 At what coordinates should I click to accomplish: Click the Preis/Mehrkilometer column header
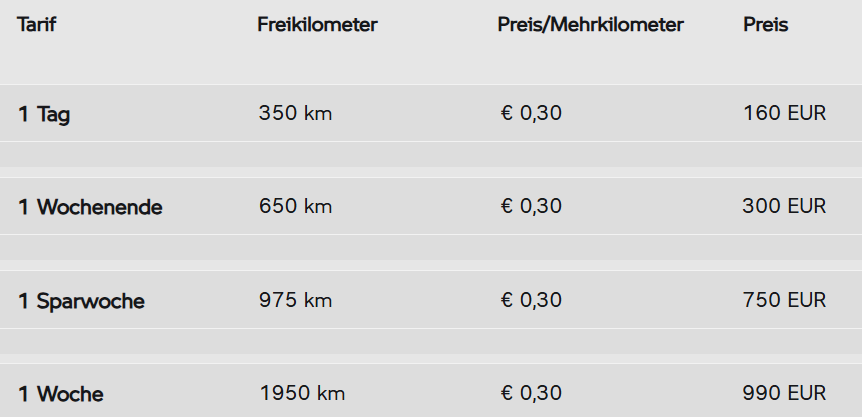coord(590,25)
